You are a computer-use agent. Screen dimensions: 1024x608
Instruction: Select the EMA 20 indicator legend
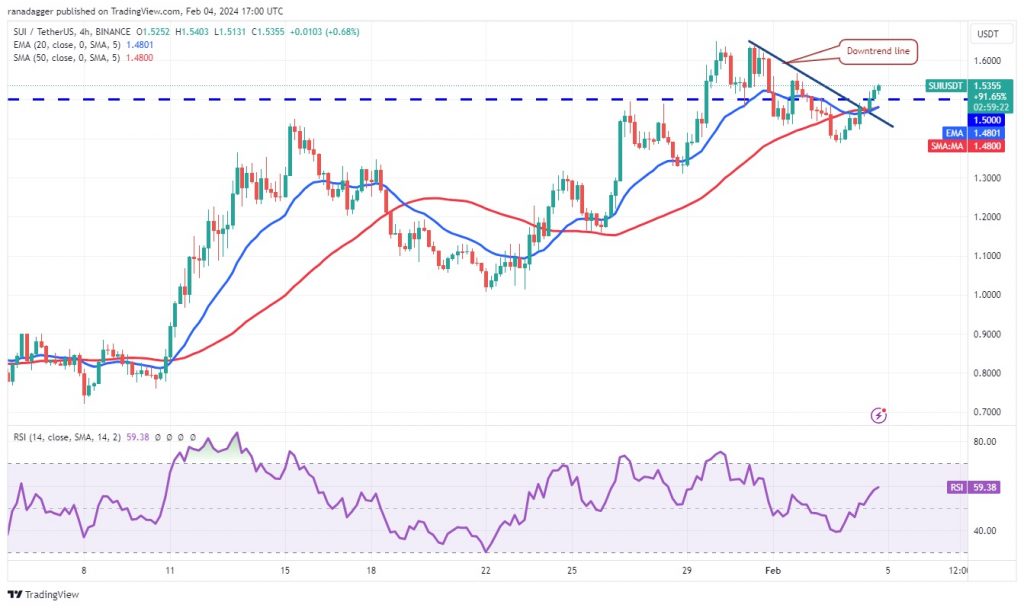point(84,44)
